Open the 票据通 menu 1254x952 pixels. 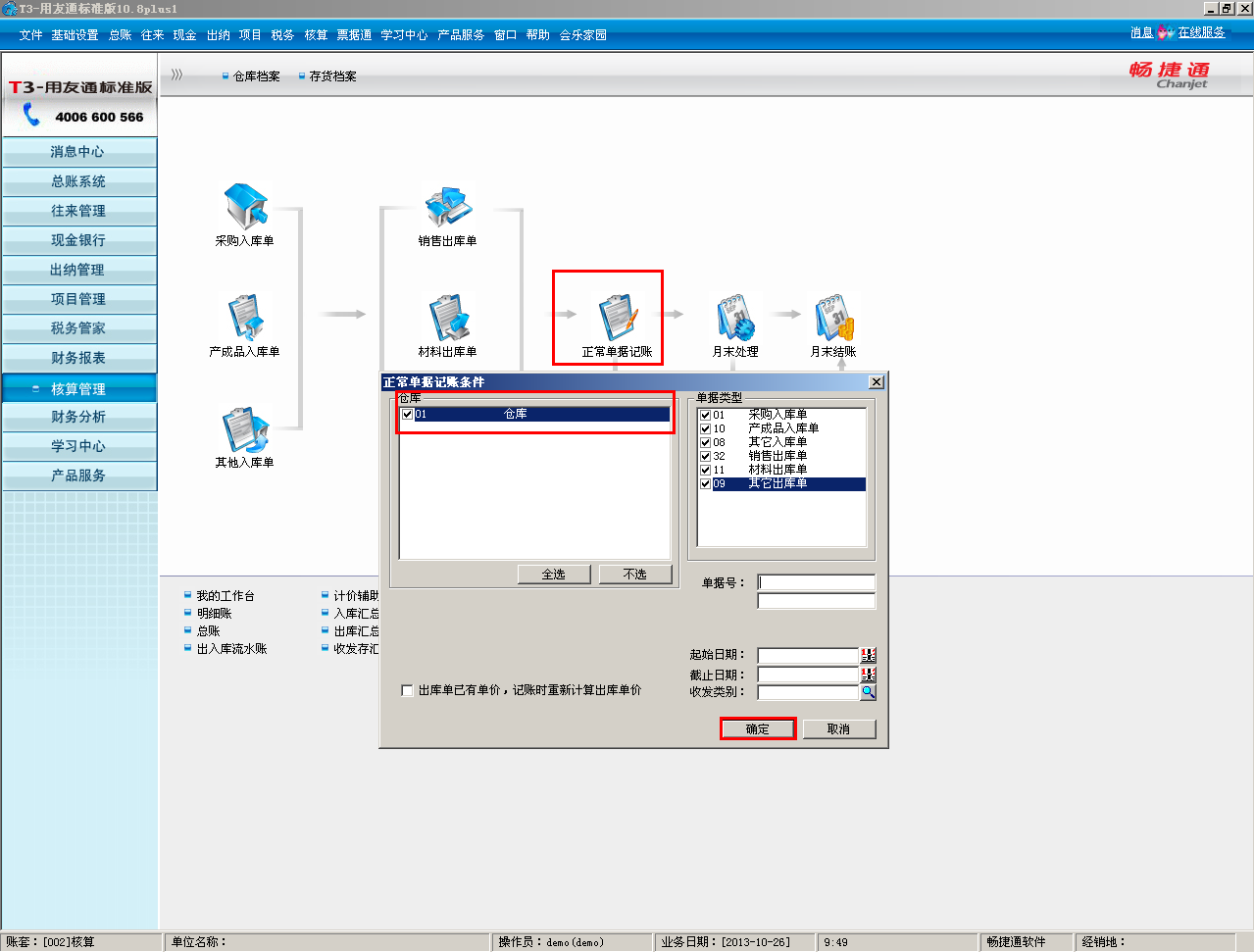(x=354, y=35)
